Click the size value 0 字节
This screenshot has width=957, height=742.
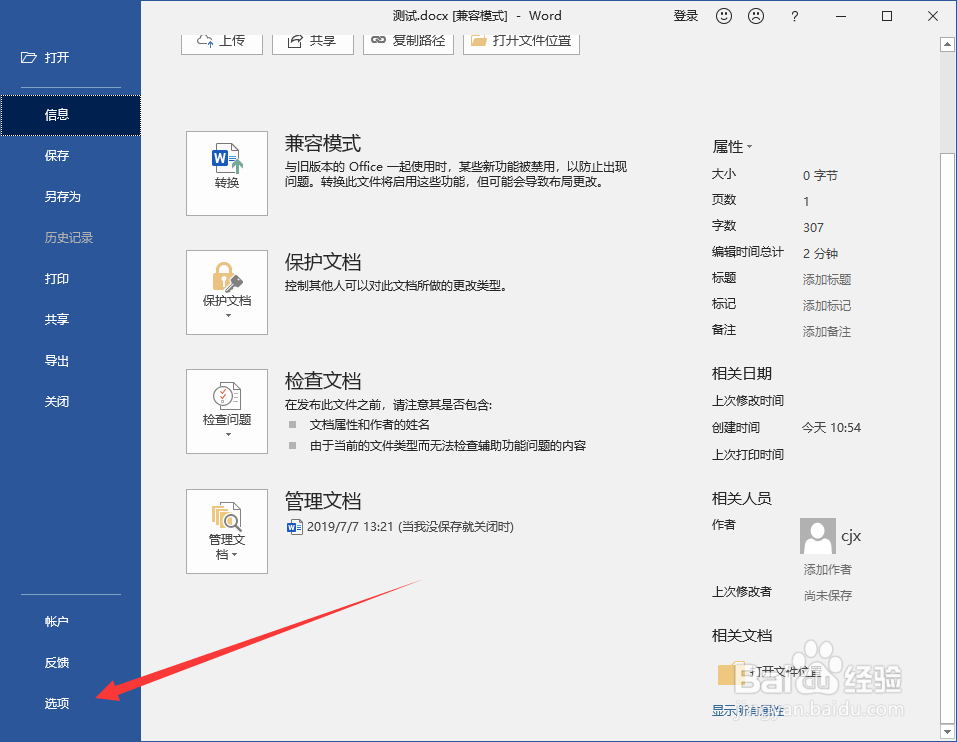pyautogui.click(x=820, y=176)
